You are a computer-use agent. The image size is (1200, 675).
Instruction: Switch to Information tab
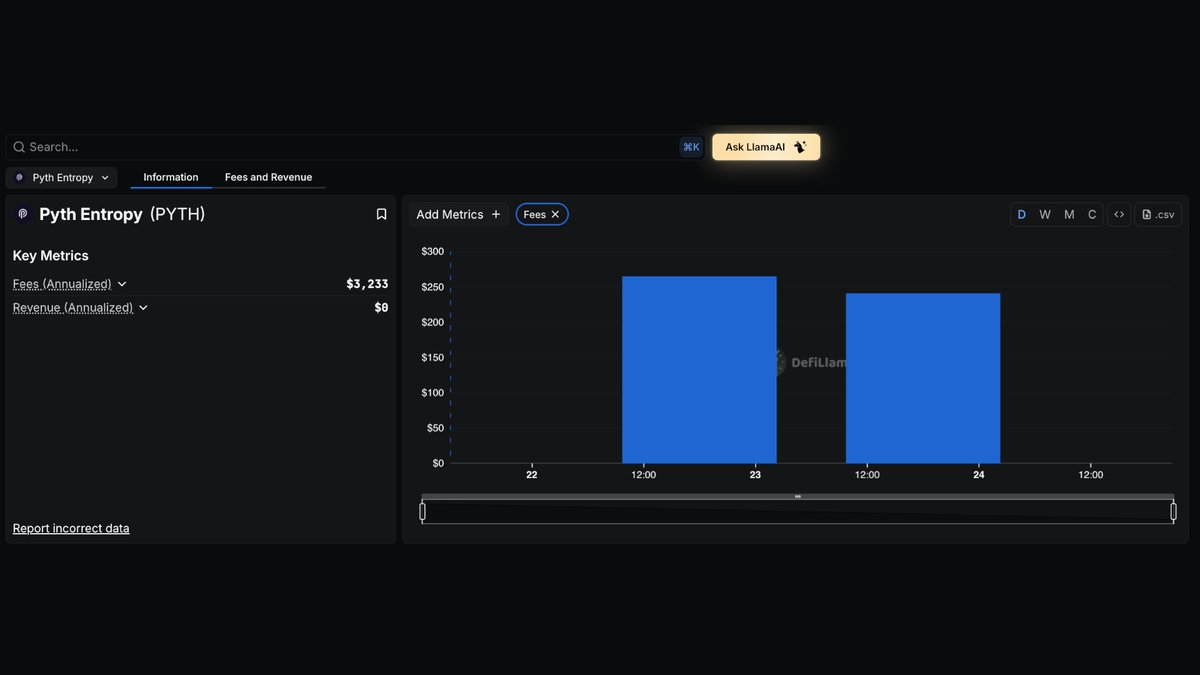(x=171, y=177)
